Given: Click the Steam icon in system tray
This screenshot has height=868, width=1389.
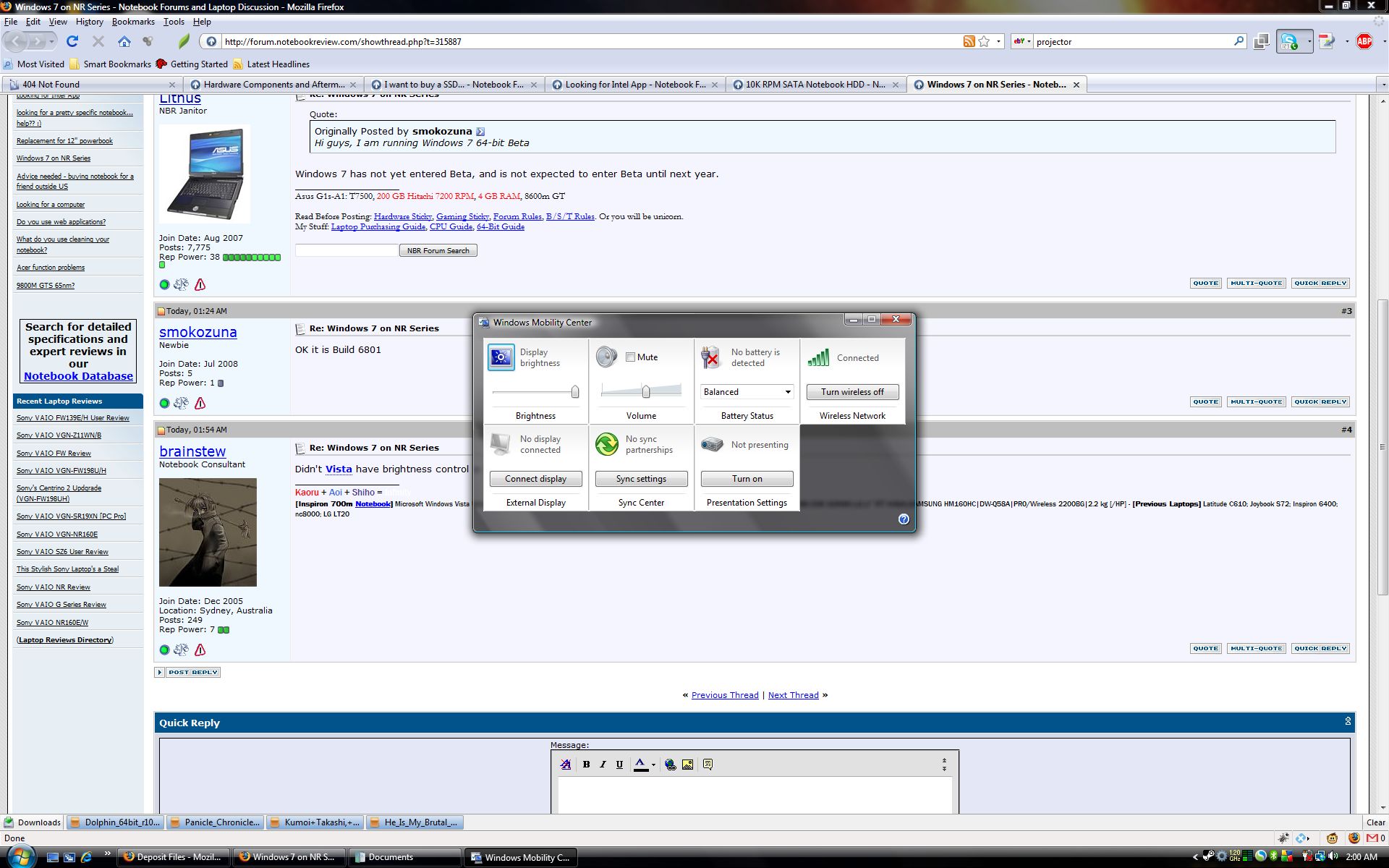Looking at the screenshot, I should click(1208, 856).
